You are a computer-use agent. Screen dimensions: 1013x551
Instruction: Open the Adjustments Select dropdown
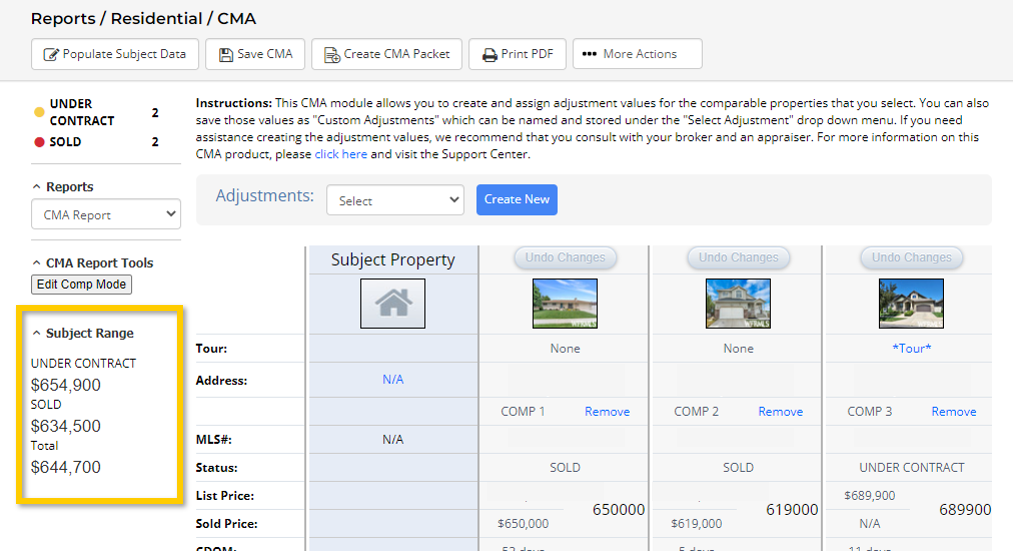point(395,200)
